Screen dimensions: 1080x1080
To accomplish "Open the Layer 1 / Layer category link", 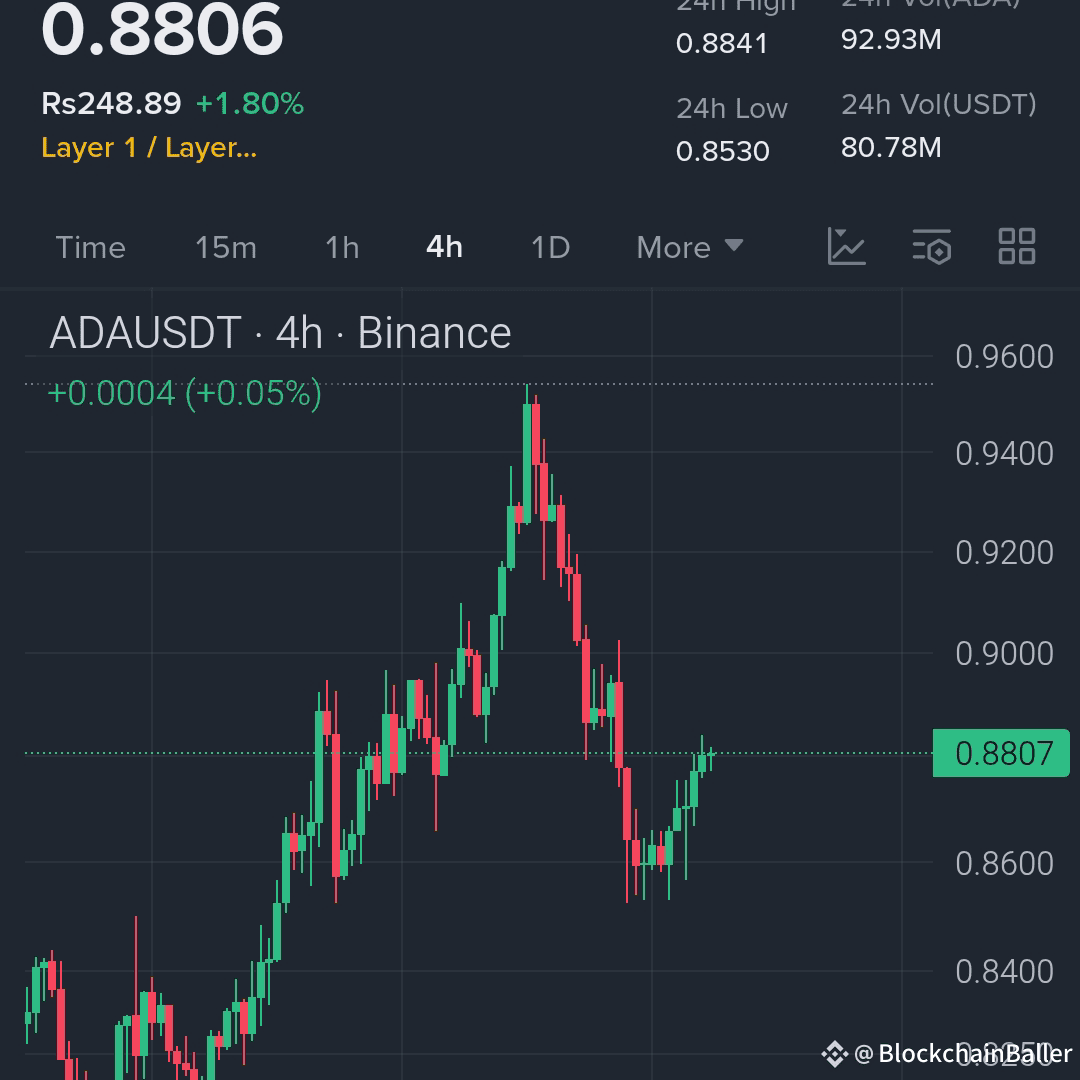I will pos(149,147).
